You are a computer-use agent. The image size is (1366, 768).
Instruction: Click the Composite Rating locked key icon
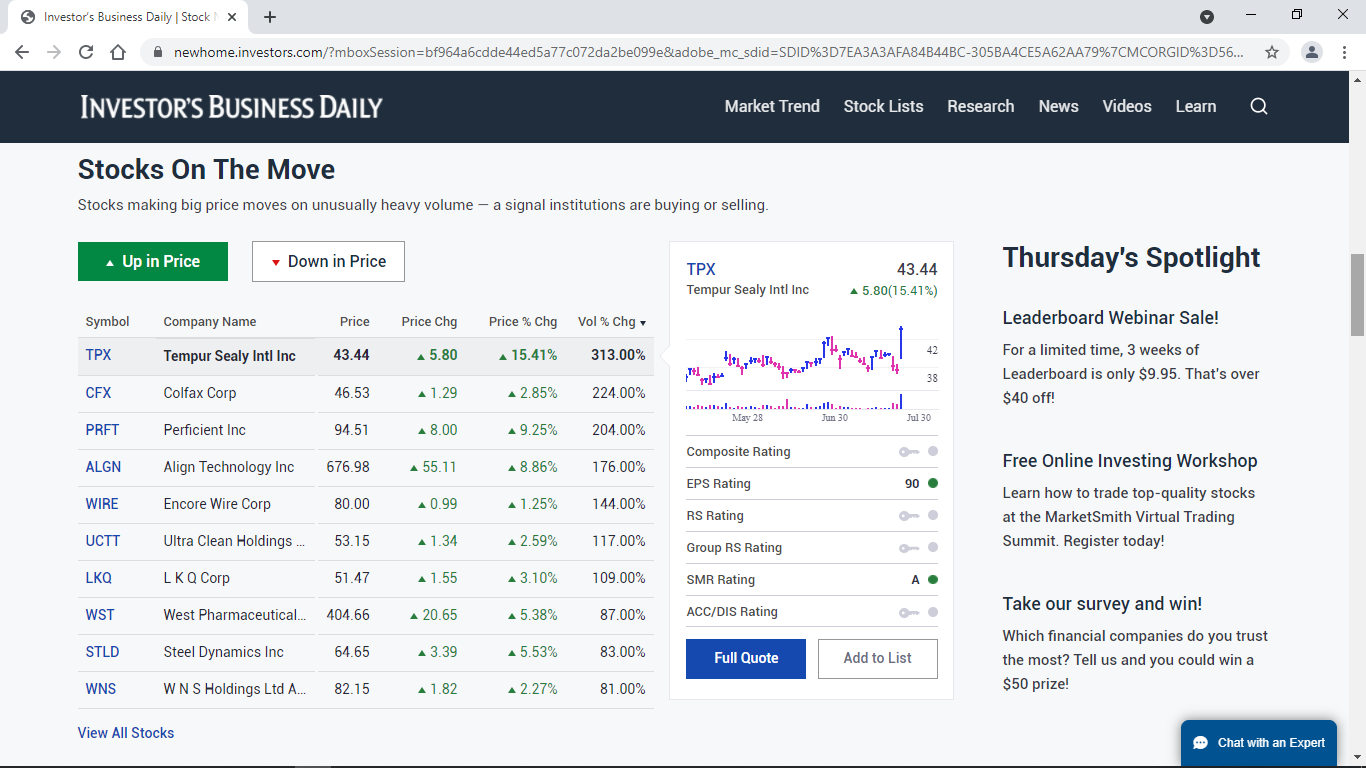click(909, 452)
